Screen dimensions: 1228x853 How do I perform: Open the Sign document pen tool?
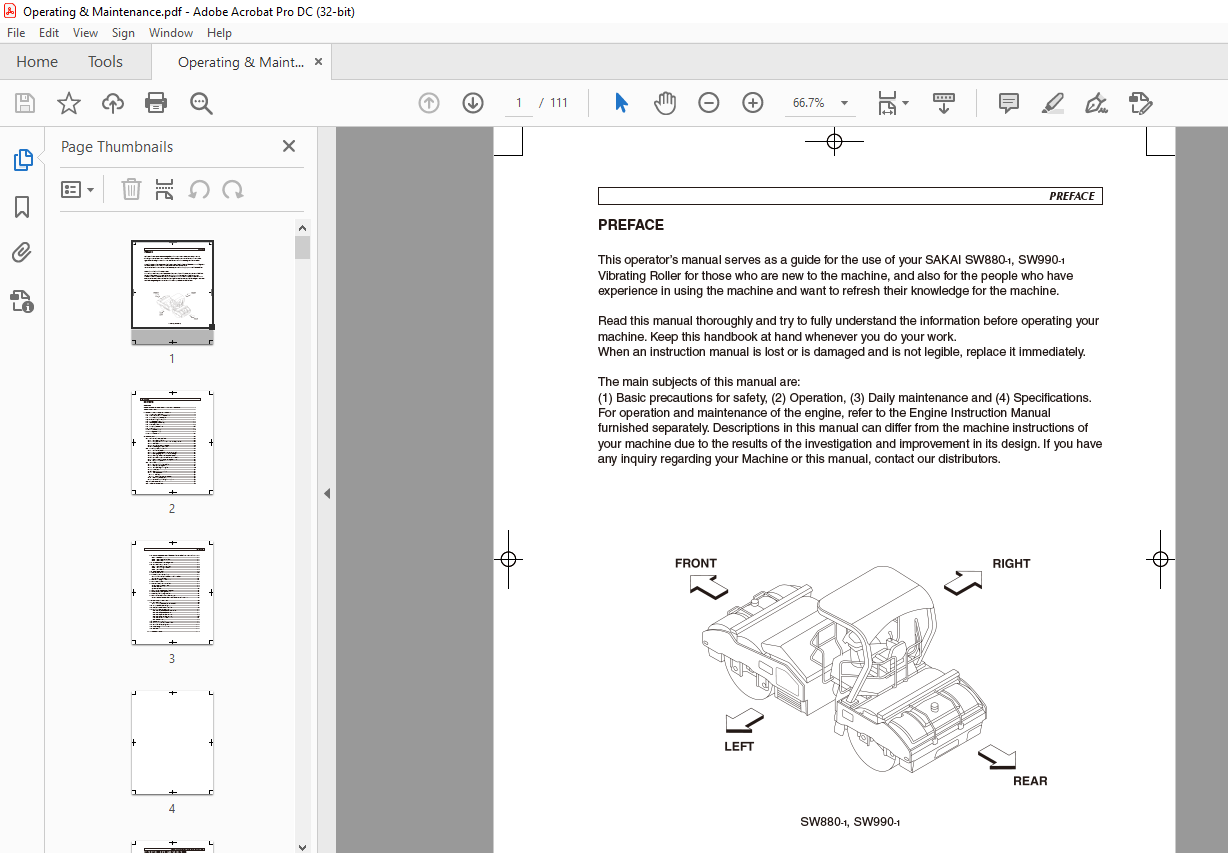1096,103
